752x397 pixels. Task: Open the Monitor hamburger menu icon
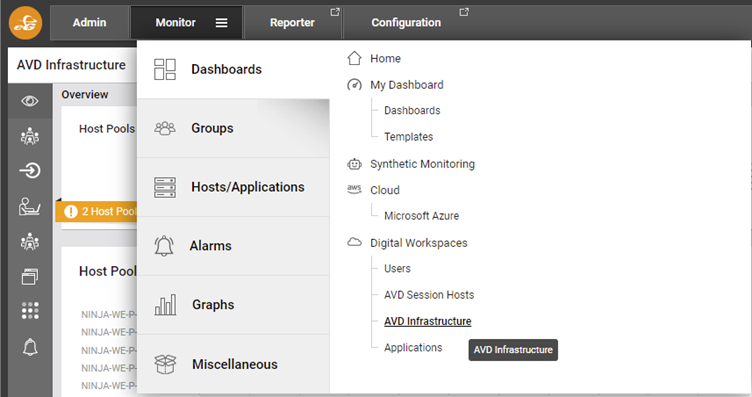(221, 23)
